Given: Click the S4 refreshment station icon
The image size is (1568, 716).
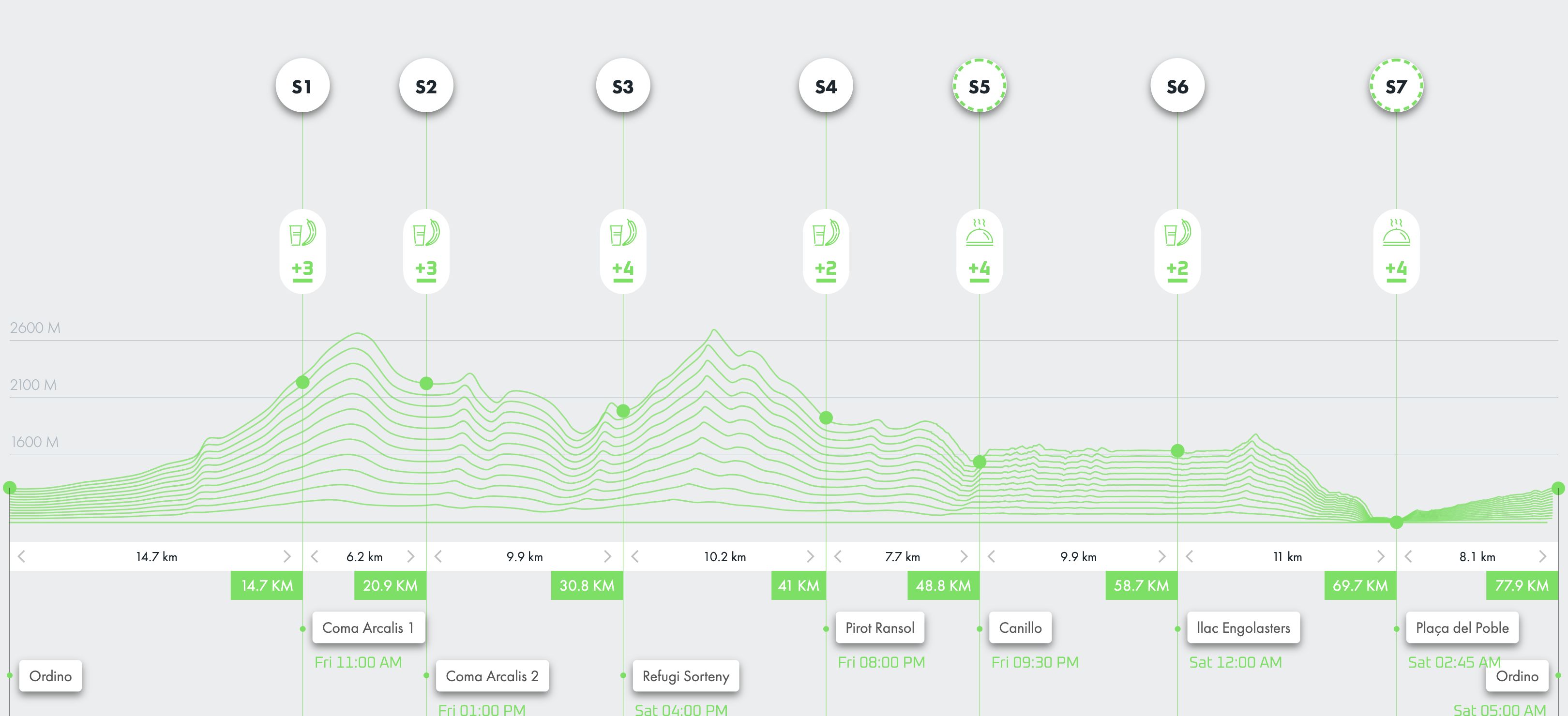Looking at the screenshot, I should coord(826,233).
